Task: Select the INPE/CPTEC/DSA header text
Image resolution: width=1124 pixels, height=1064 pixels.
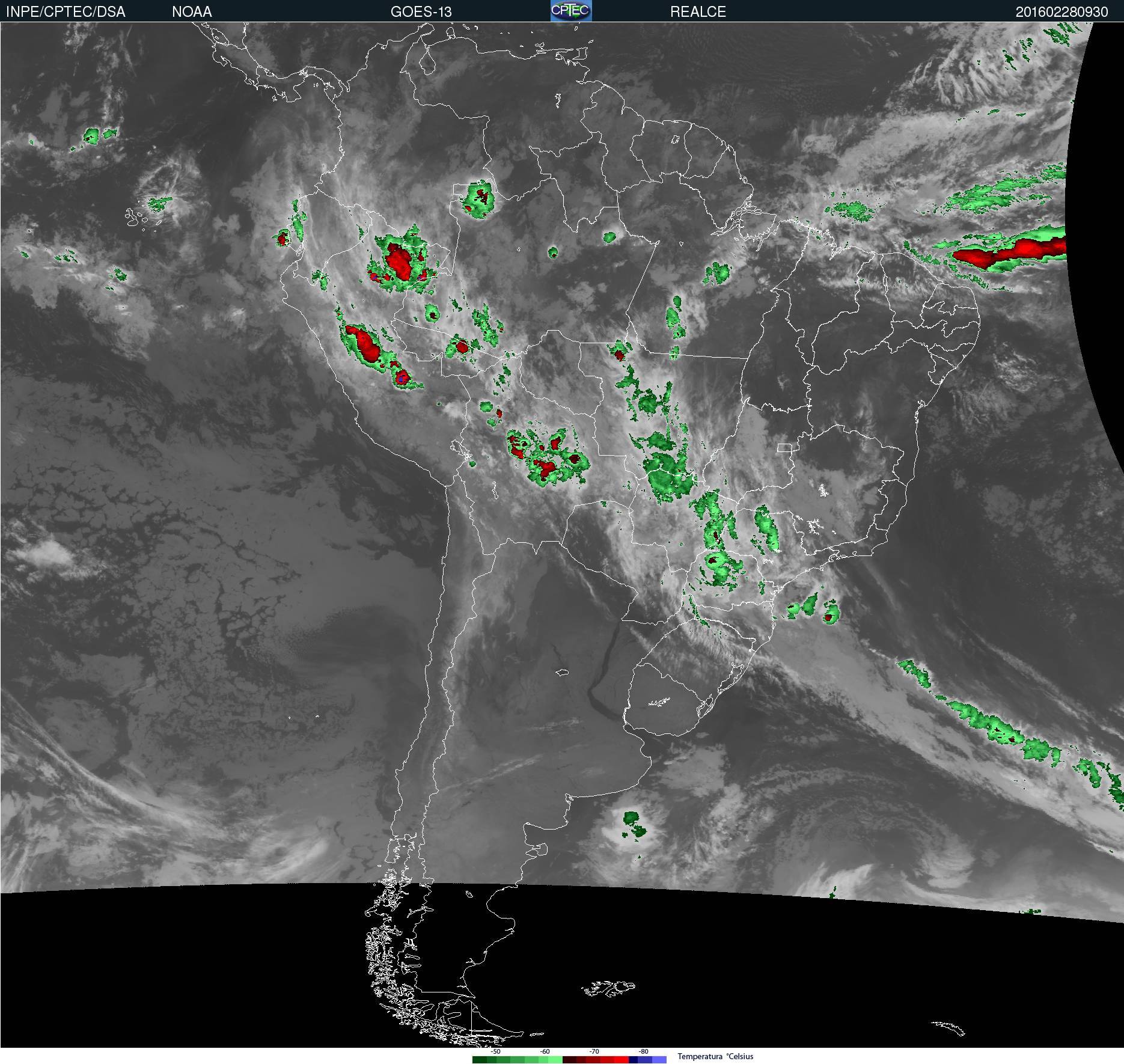Action: pyautogui.click(x=65, y=11)
